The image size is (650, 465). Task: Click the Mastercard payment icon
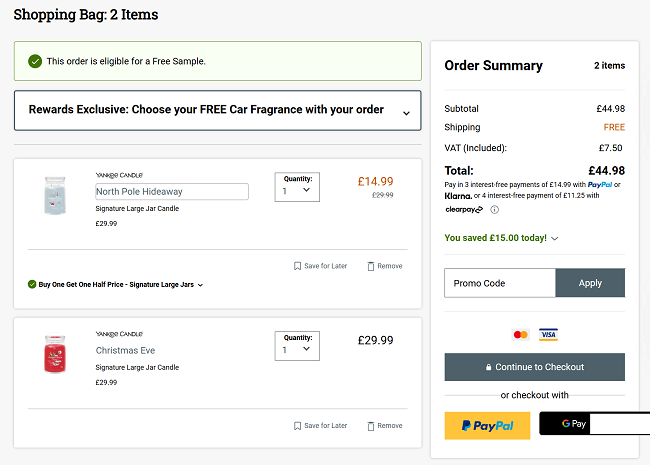coord(520,335)
